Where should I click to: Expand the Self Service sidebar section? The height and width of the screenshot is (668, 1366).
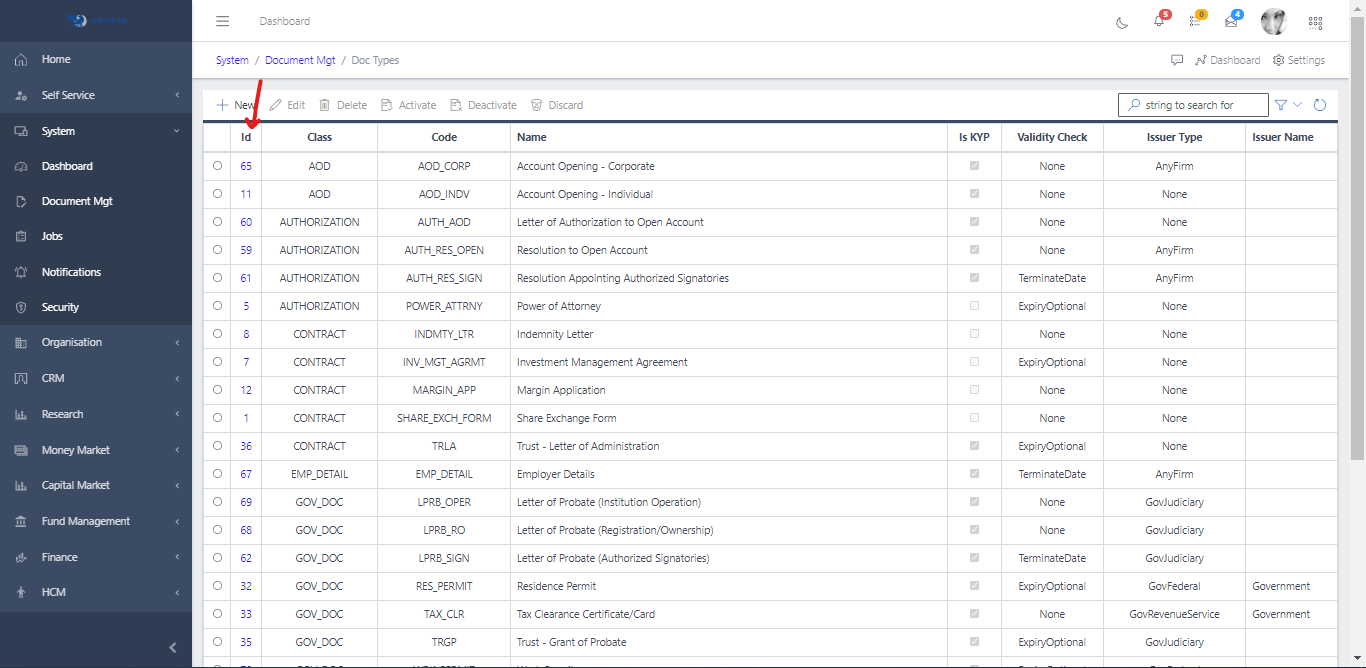tap(96, 95)
